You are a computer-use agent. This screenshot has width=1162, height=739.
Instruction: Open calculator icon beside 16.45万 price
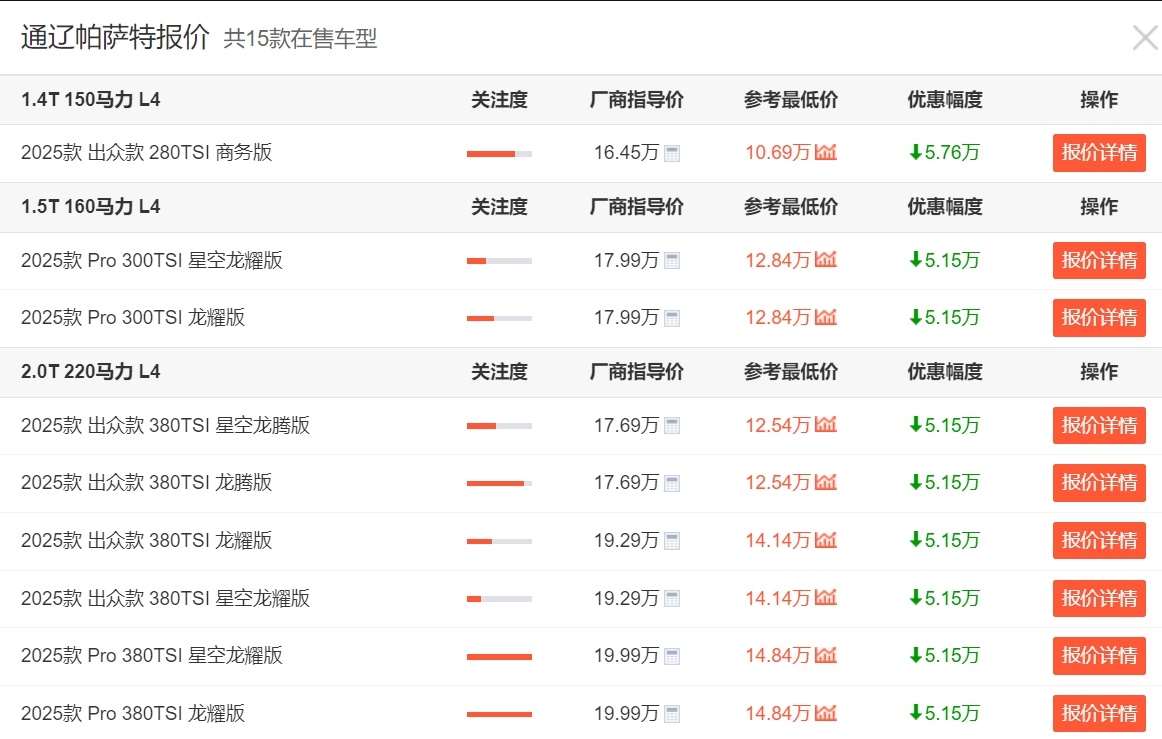(672, 153)
